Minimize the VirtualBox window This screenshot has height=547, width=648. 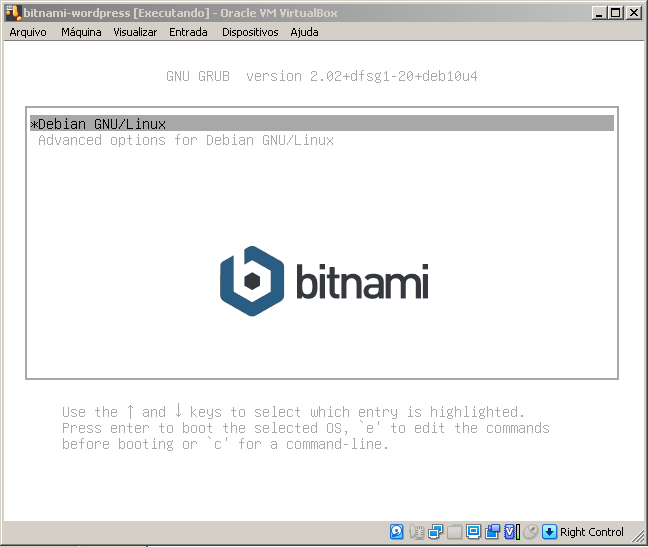[x=599, y=13]
